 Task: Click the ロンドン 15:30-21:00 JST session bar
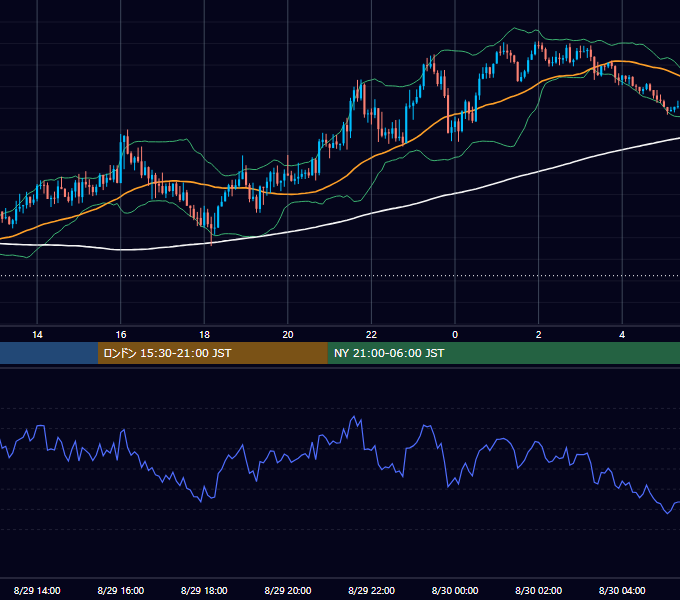pyautogui.click(x=212, y=353)
